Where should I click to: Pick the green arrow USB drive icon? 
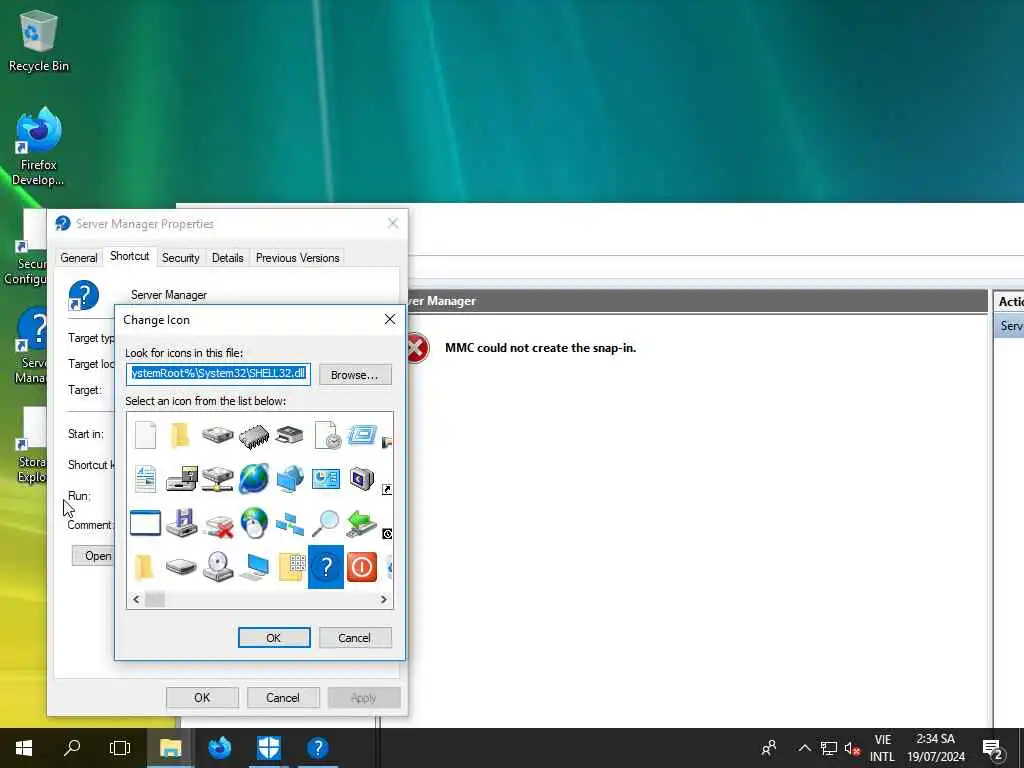point(362,524)
